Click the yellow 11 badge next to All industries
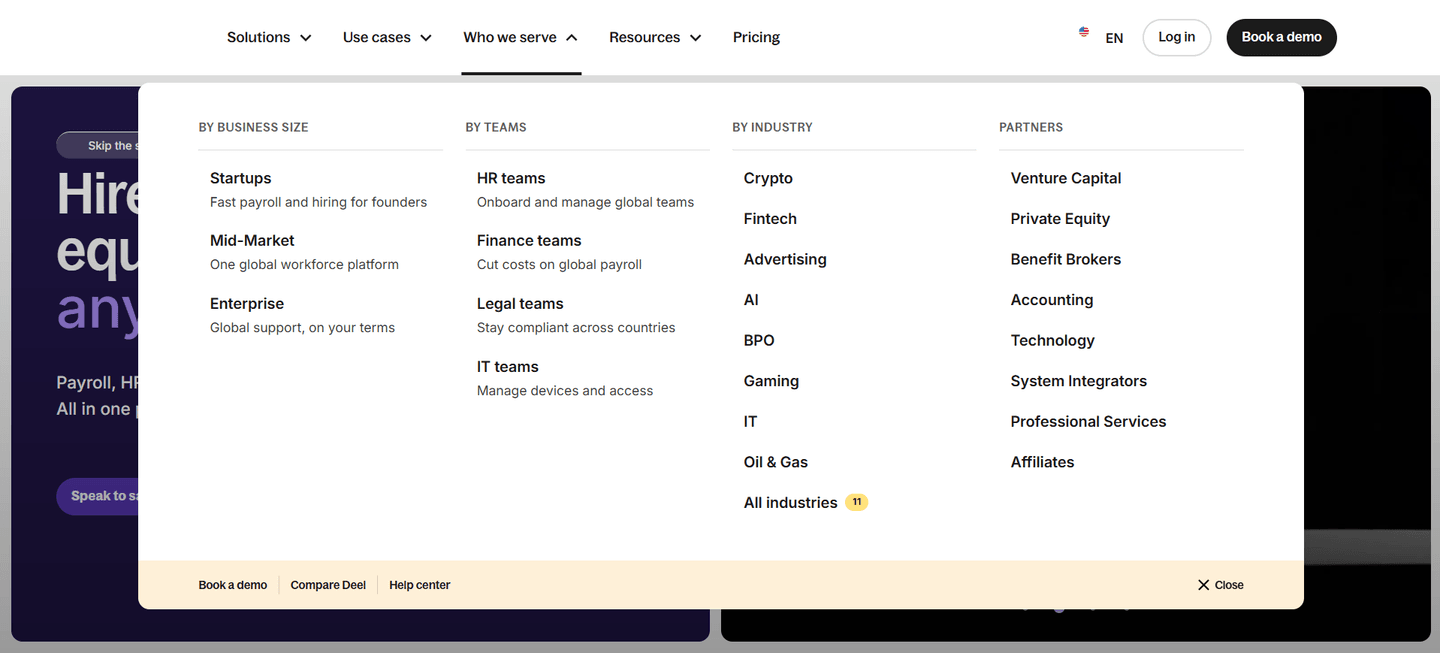The width and height of the screenshot is (1440, 653). 856,502
